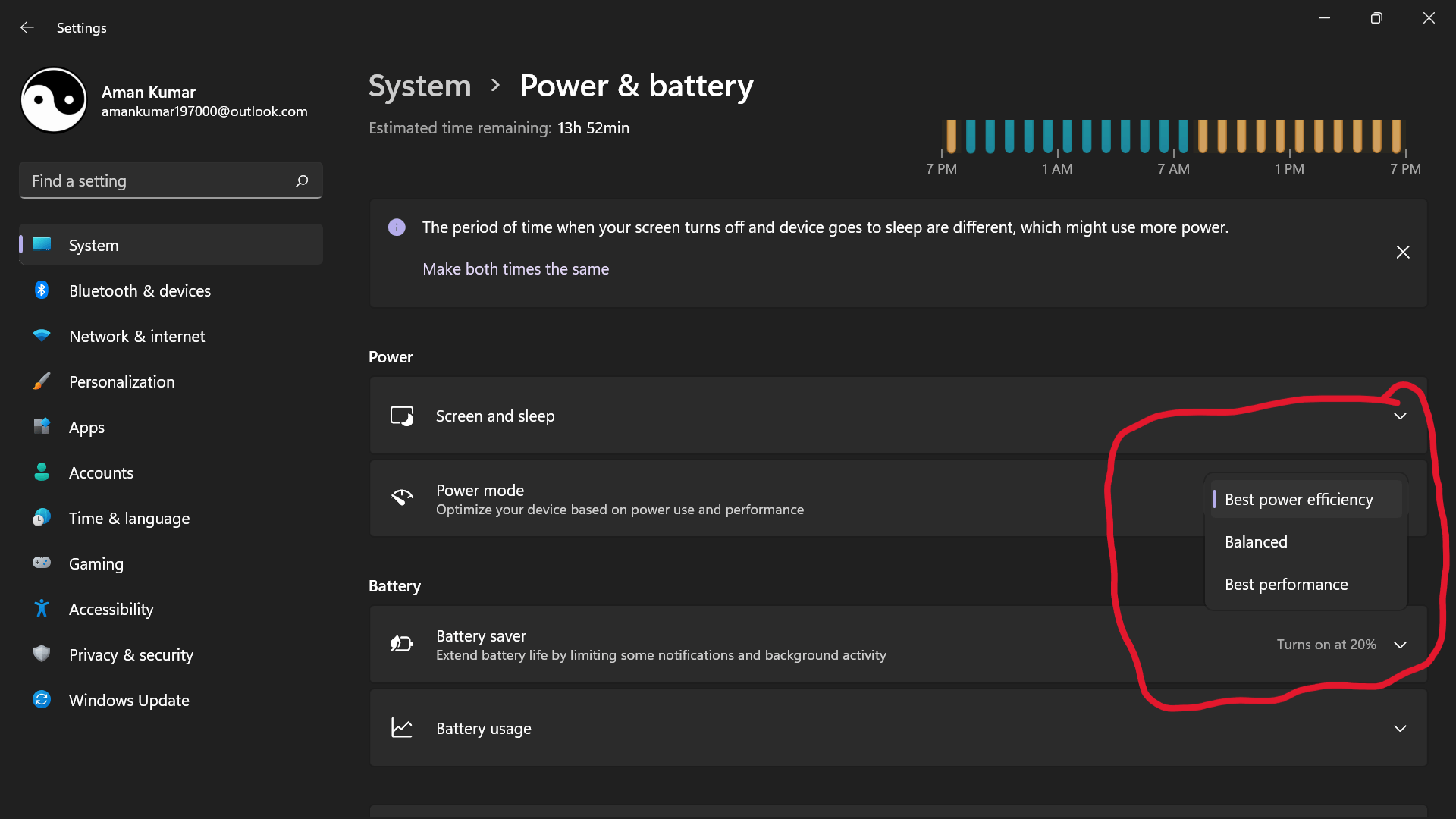
Task: Click the Gaming controller icon
Action: pos(42,563)
